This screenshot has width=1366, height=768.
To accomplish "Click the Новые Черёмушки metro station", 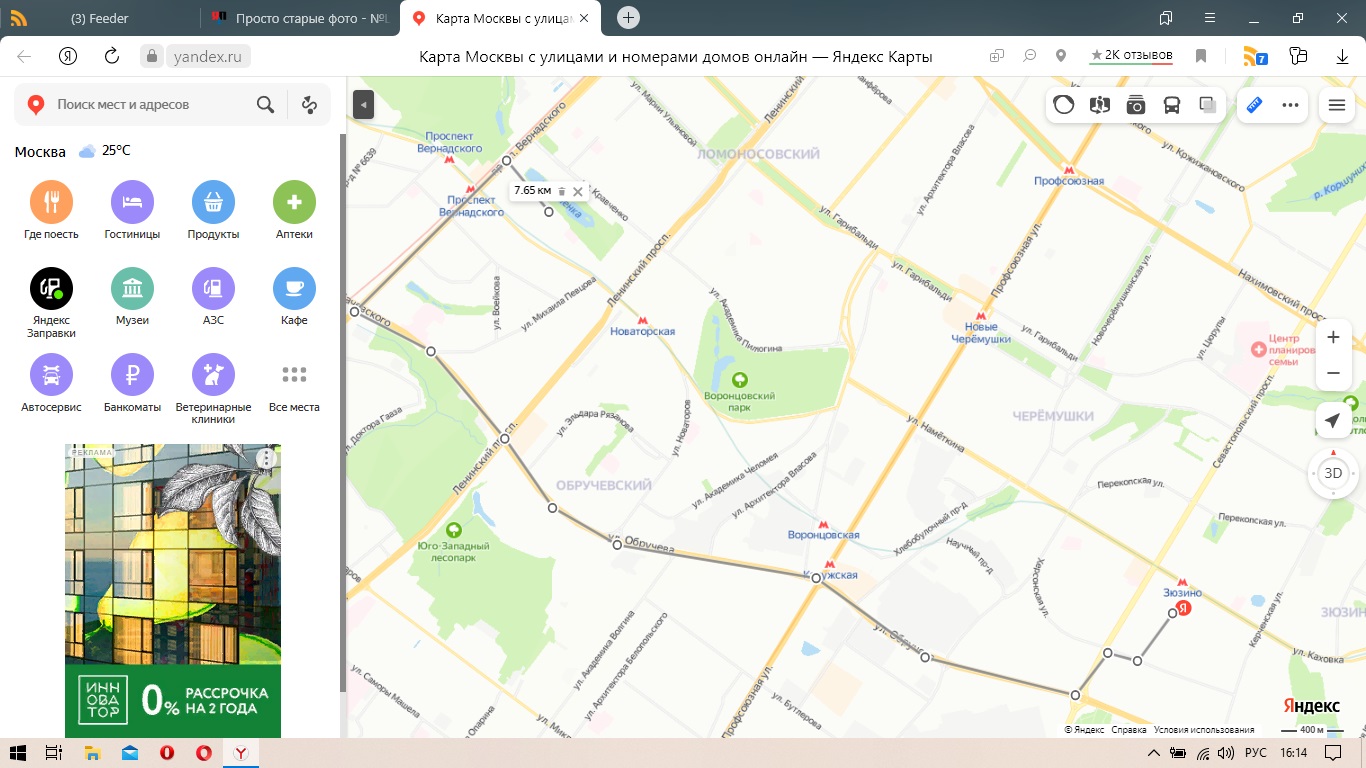I will point(981,326).
